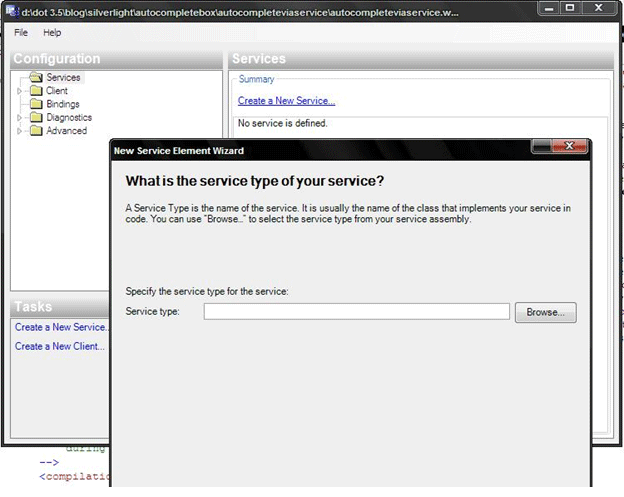Click the Diagnostics folder icon

click(36, 117)
